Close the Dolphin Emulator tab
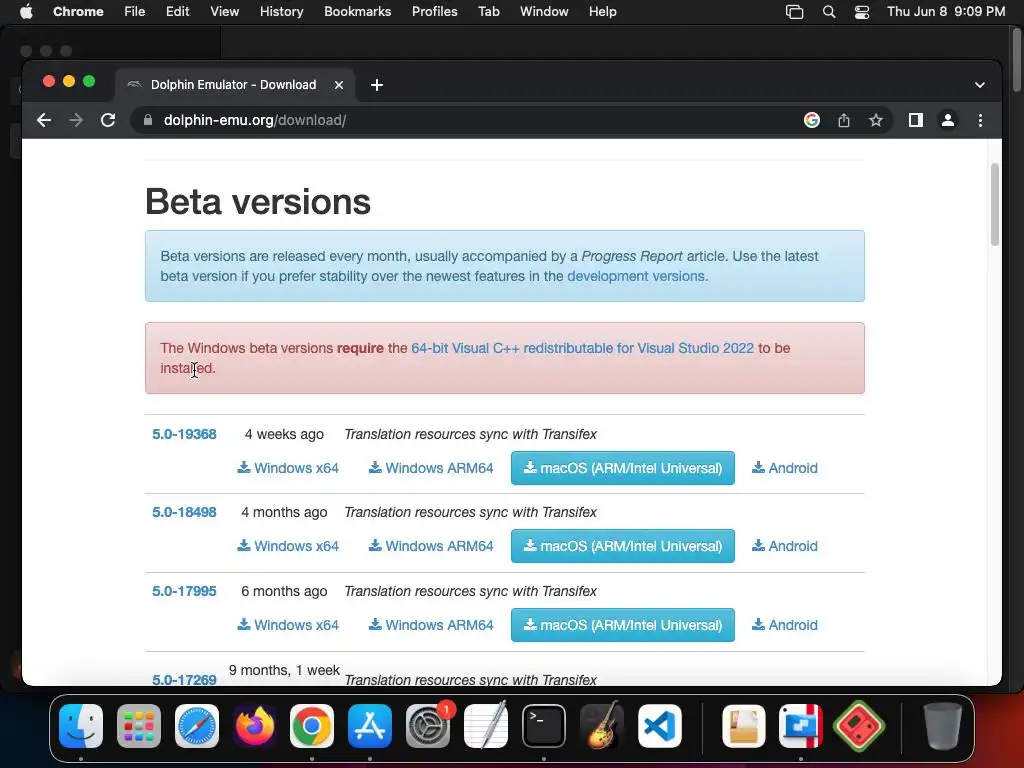Viewport: 1024px width, 768px height. 338,85
